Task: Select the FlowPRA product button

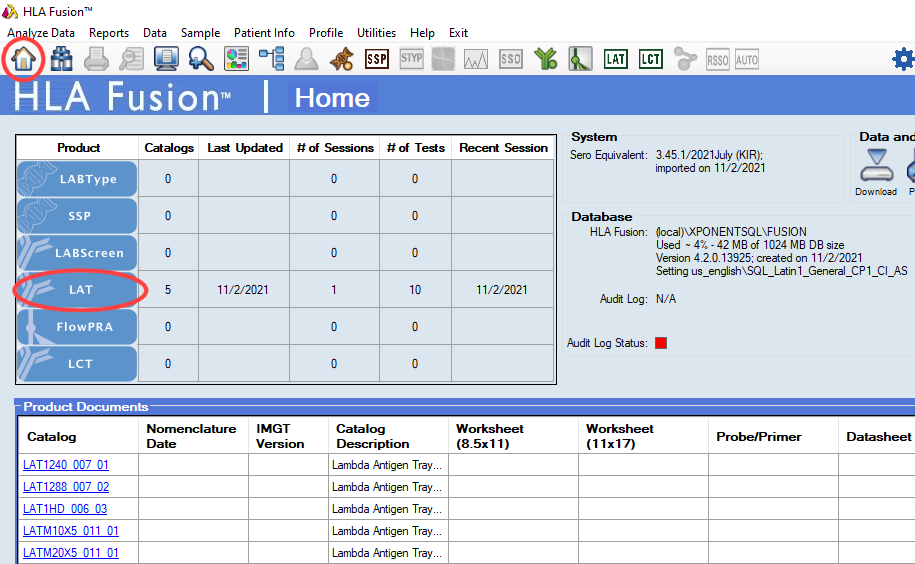Action: point(77,327)
